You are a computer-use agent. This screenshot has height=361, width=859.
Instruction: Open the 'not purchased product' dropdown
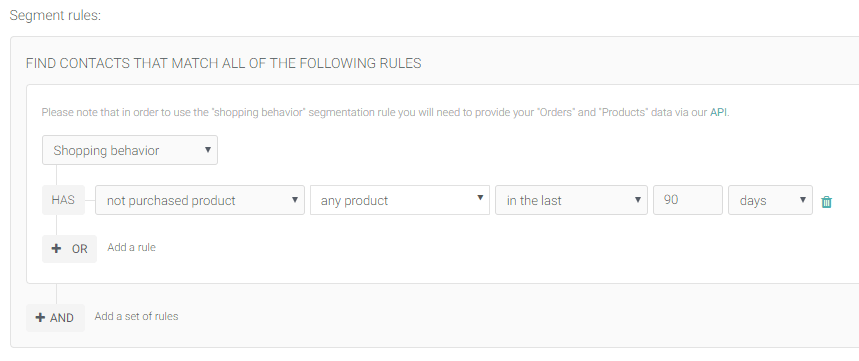coord(200,200)
